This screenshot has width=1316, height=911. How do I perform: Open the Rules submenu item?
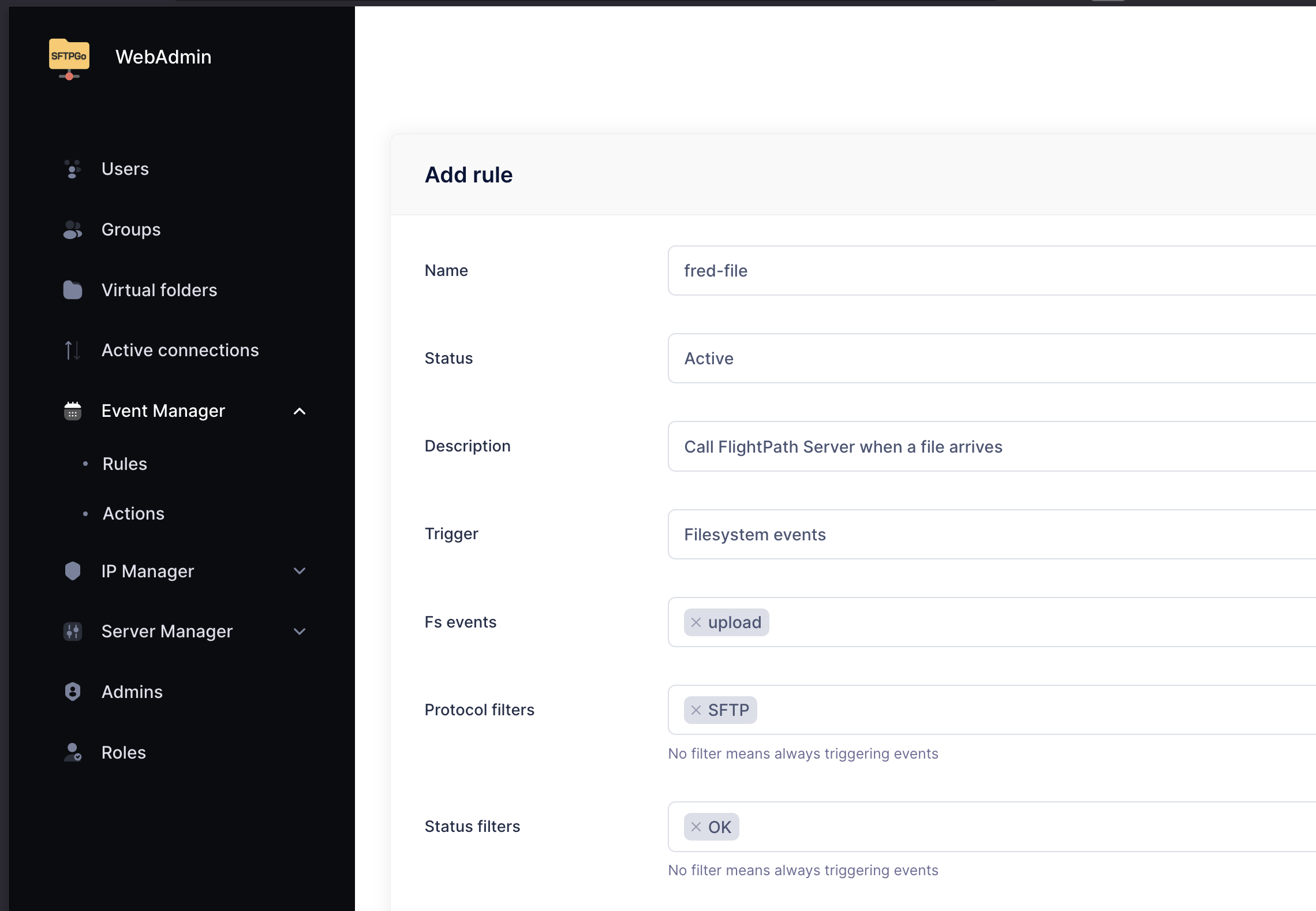coord(125,464)
